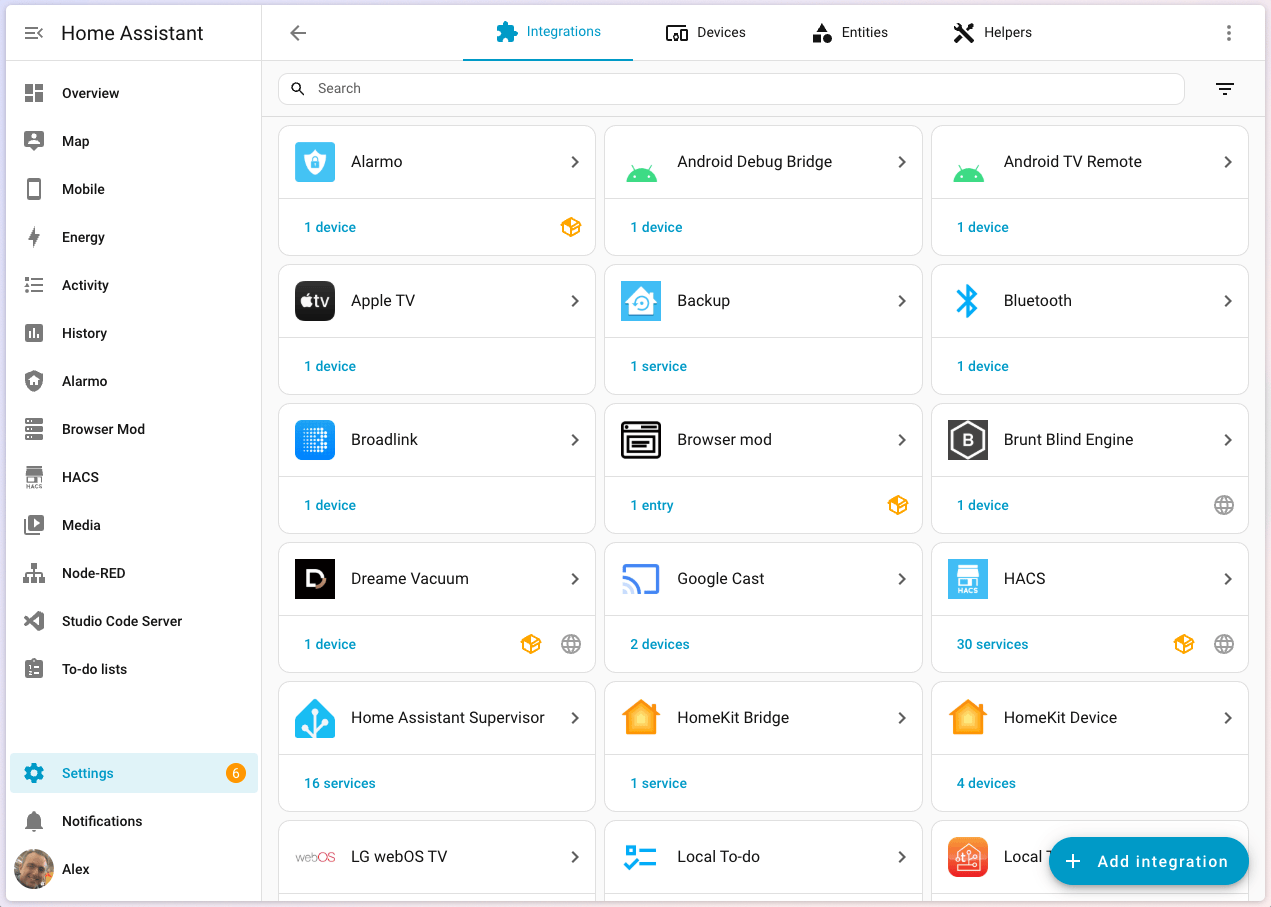
Task: Open the documentation globe icon on HACS card
Action: 1224,644
